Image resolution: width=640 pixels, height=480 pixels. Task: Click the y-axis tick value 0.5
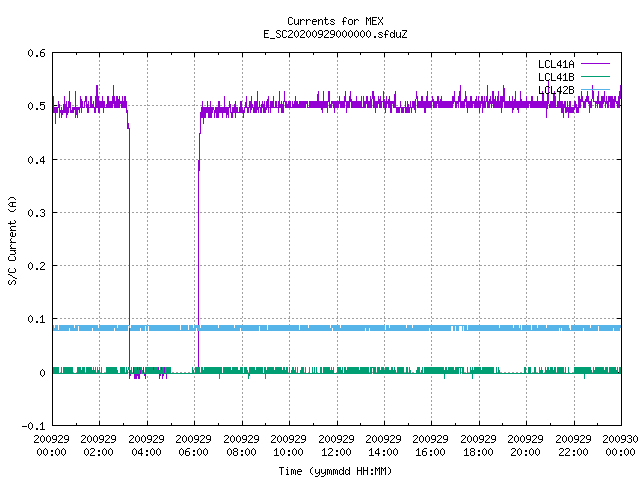(x=36, y=106)
